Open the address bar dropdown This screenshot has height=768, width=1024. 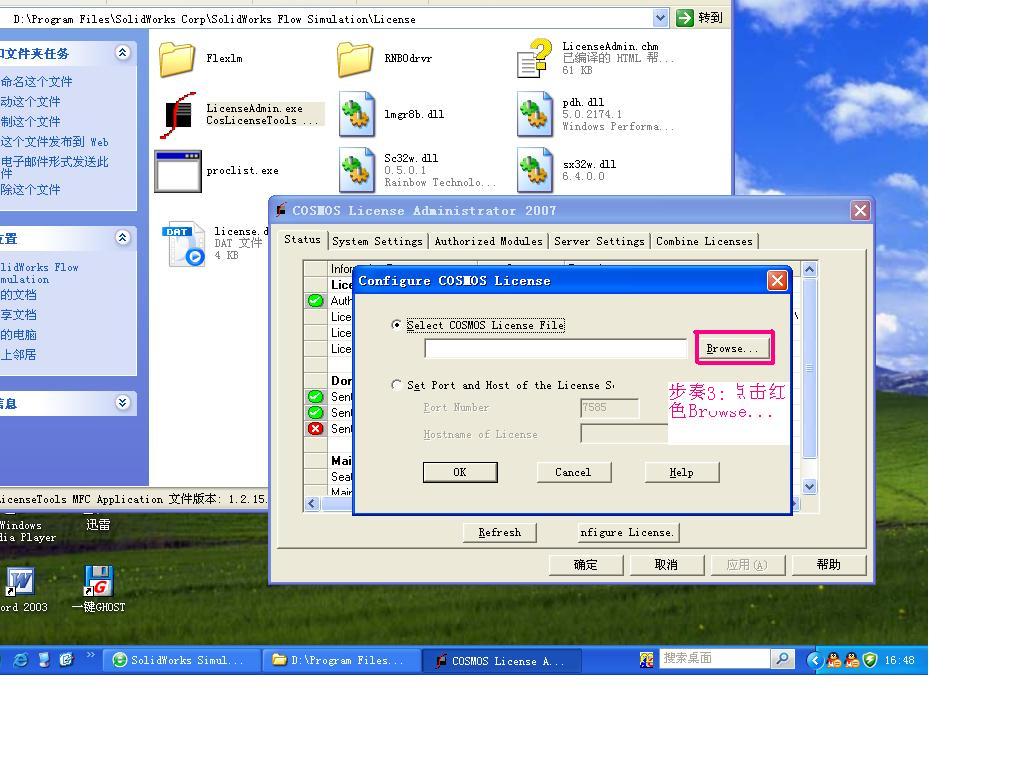pos(661,18)
